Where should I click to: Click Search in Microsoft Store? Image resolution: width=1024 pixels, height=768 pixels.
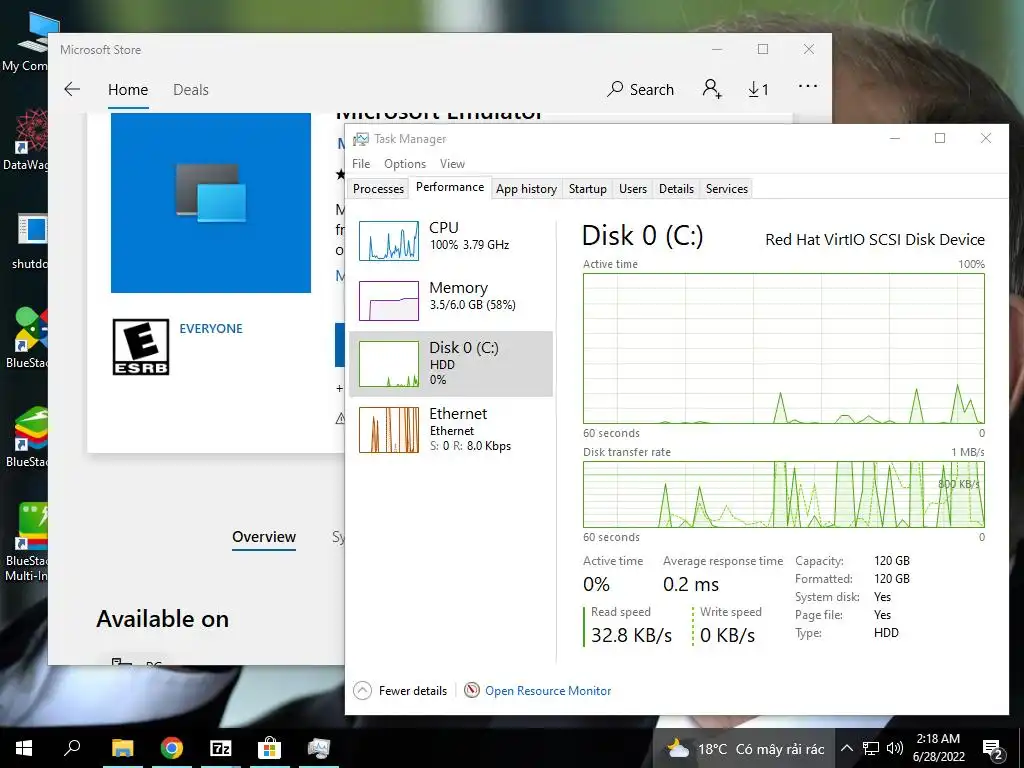pyautogui.click(x=640, y=89)
